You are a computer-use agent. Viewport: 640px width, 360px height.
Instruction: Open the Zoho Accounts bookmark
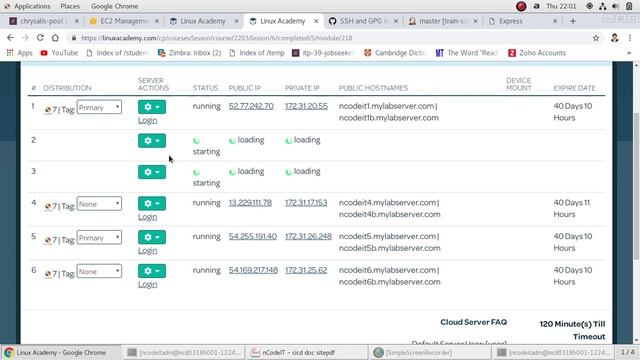click(x=537, y=53)
